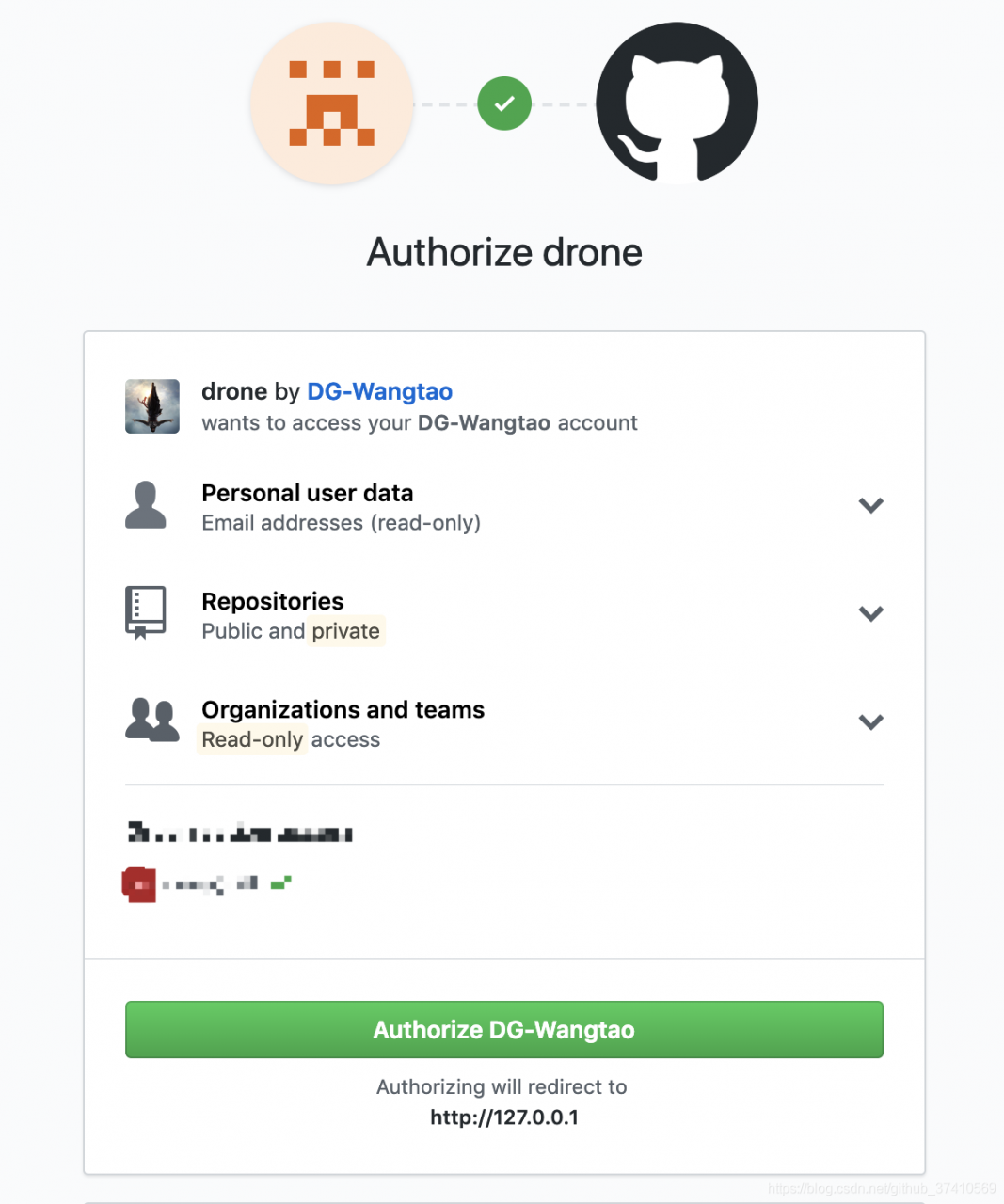1004x1204 pixels.
Task: Click the GitHub Octocat logo
Action: [677, 103]
